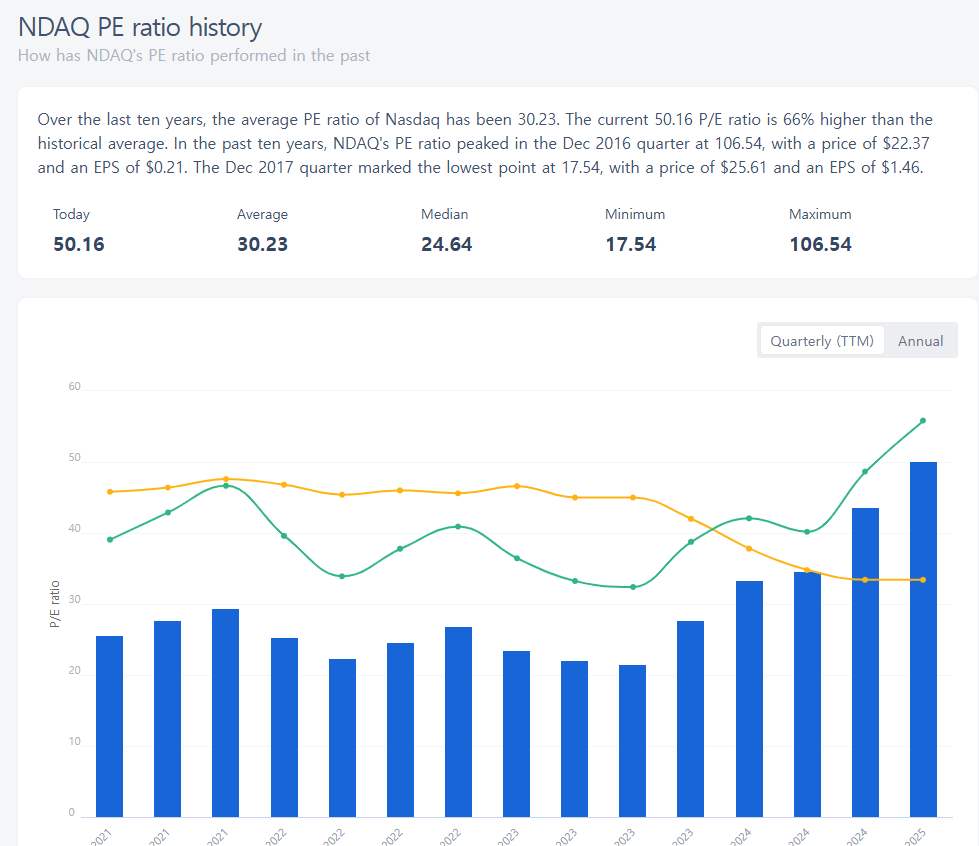Screen dimensions: 979x846
Task: Click the 'NDAQ PE ratio history' heading
Action: 140,27
